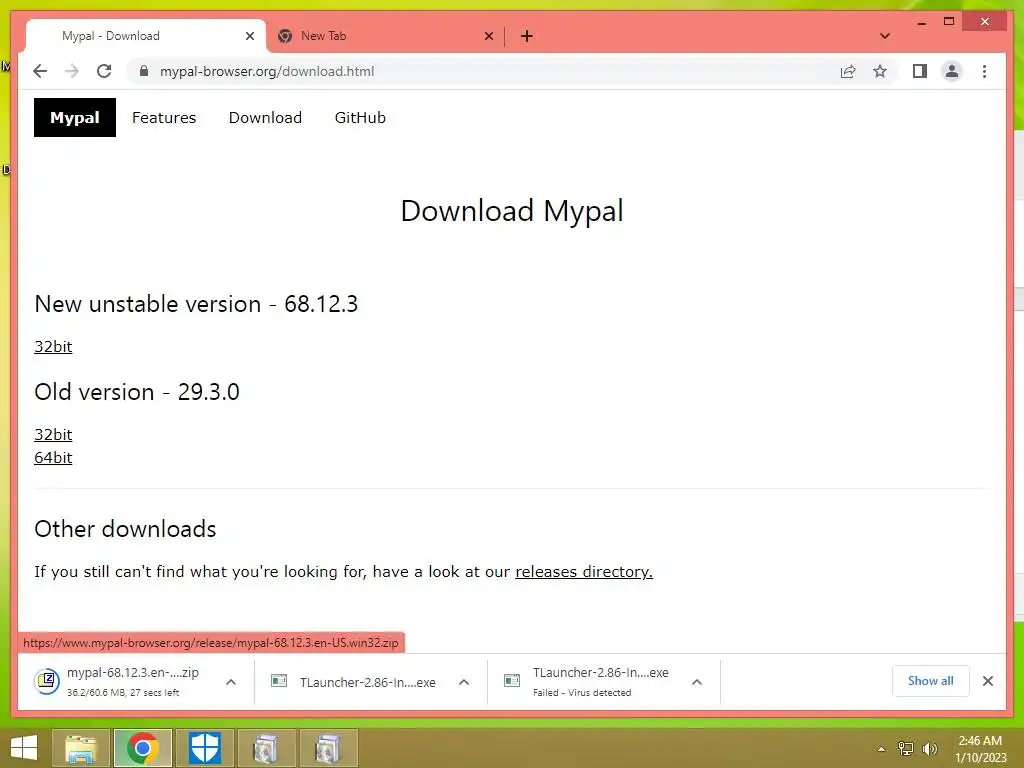
Task: Minimize the Chrome window
Action: (x=921, y=22)
